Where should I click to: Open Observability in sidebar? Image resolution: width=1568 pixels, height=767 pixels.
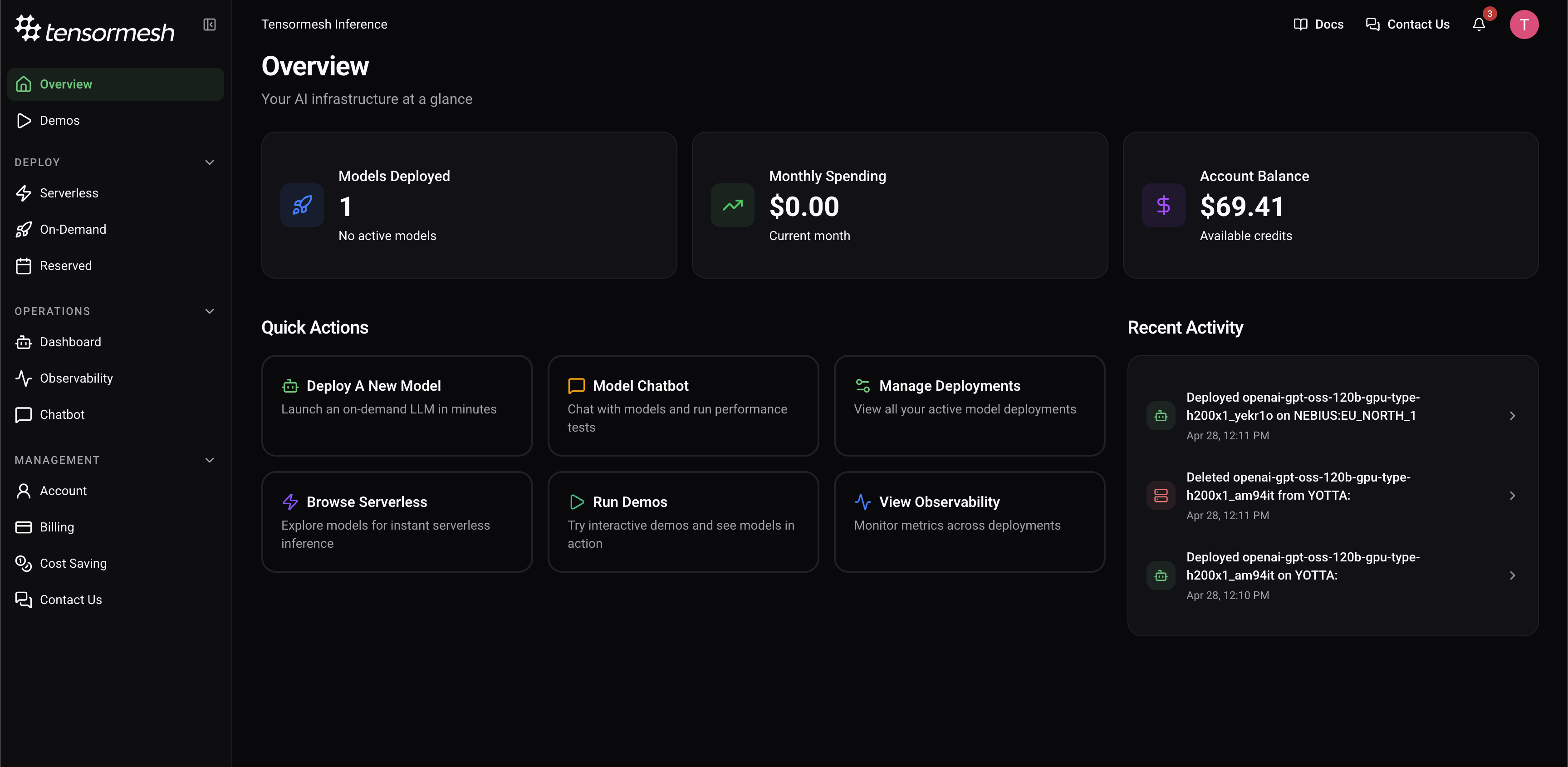(x=116, y=378)
